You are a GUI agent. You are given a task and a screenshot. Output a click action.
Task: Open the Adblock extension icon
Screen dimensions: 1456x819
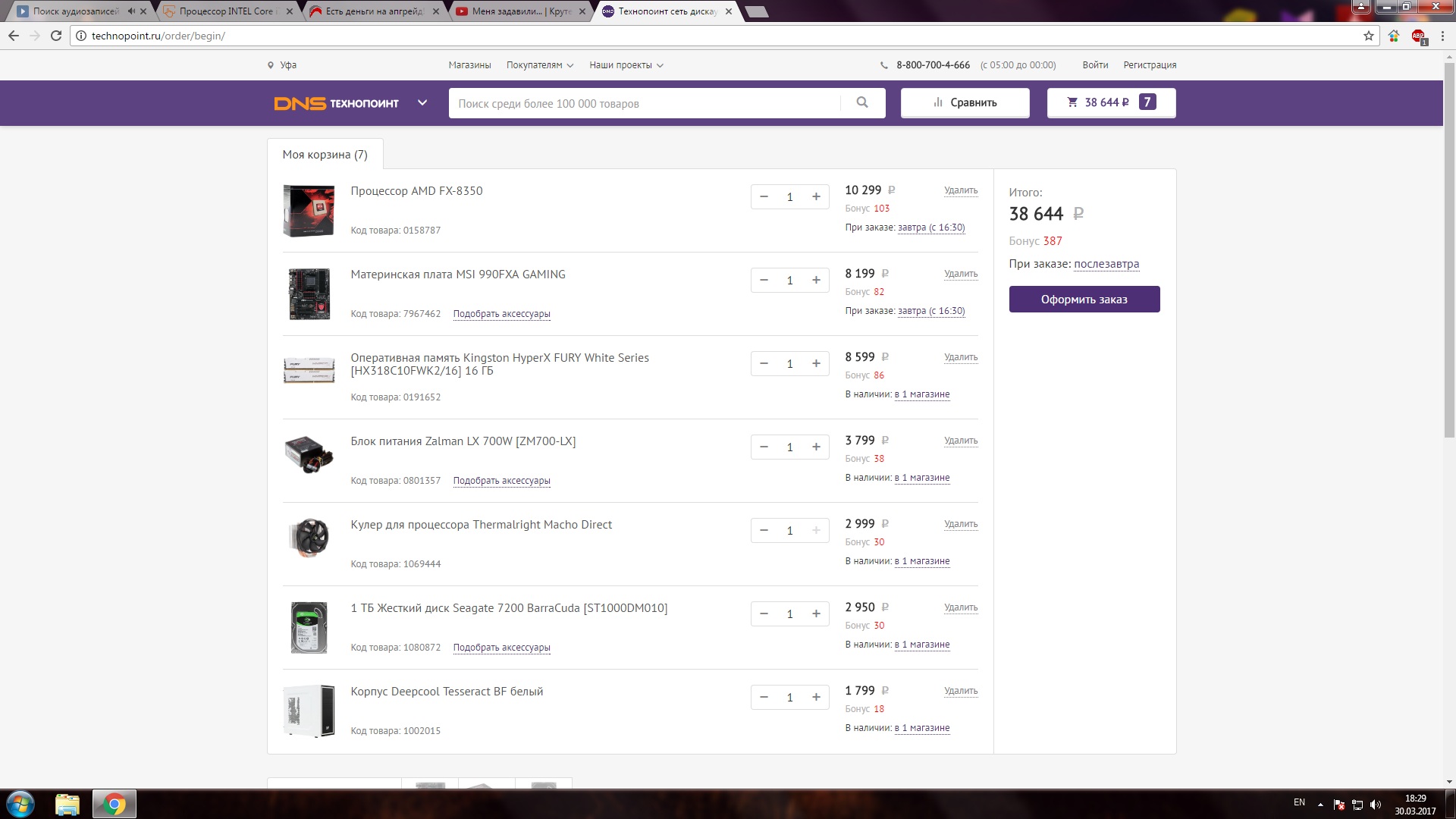[1418, 36]
